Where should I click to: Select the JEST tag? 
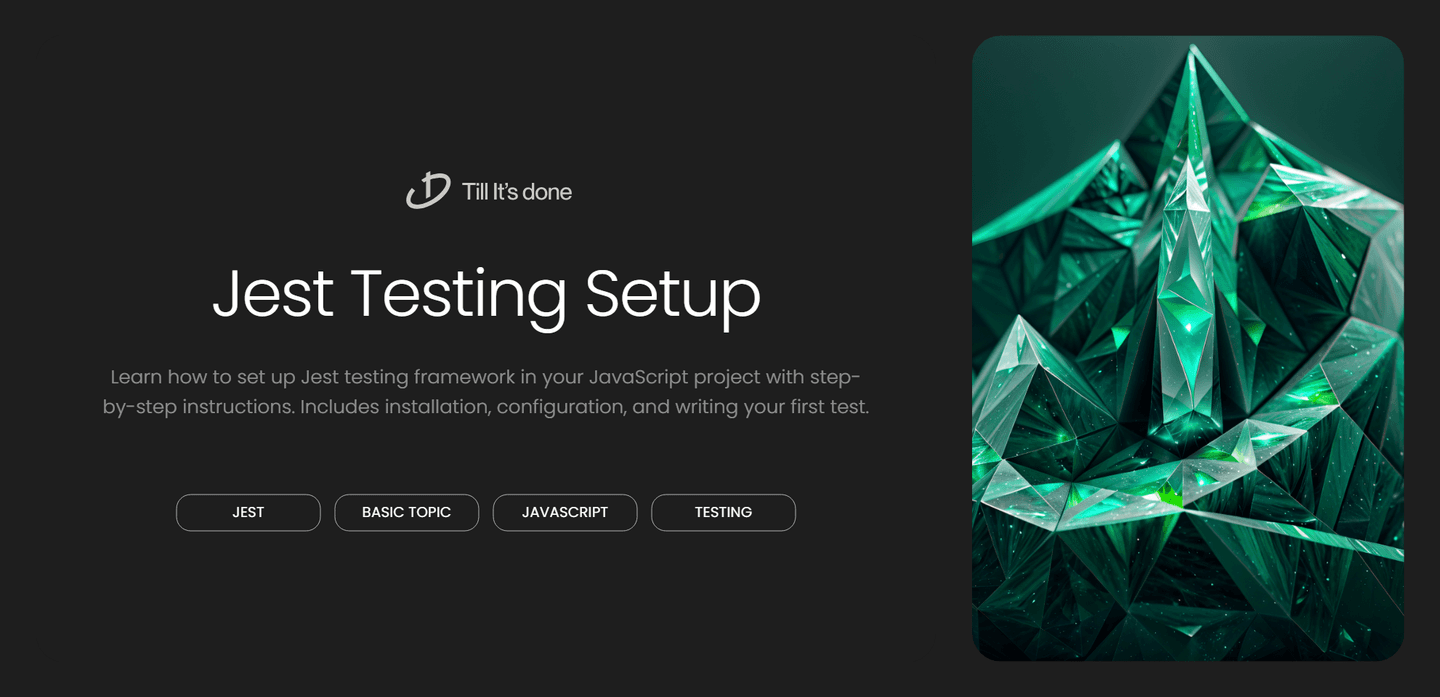pyautogui.click(x=248, y=512)
